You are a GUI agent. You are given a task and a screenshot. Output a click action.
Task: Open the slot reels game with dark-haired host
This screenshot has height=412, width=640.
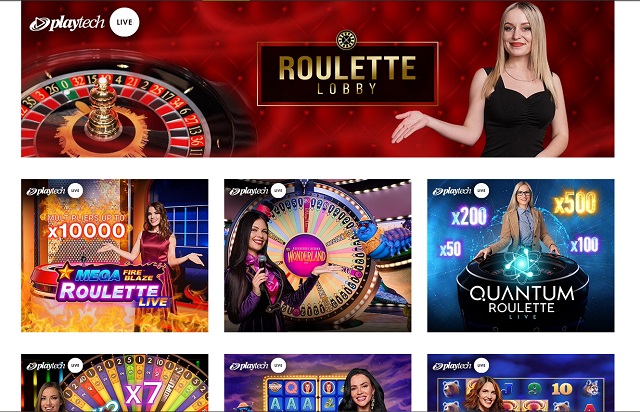[318, 383]
